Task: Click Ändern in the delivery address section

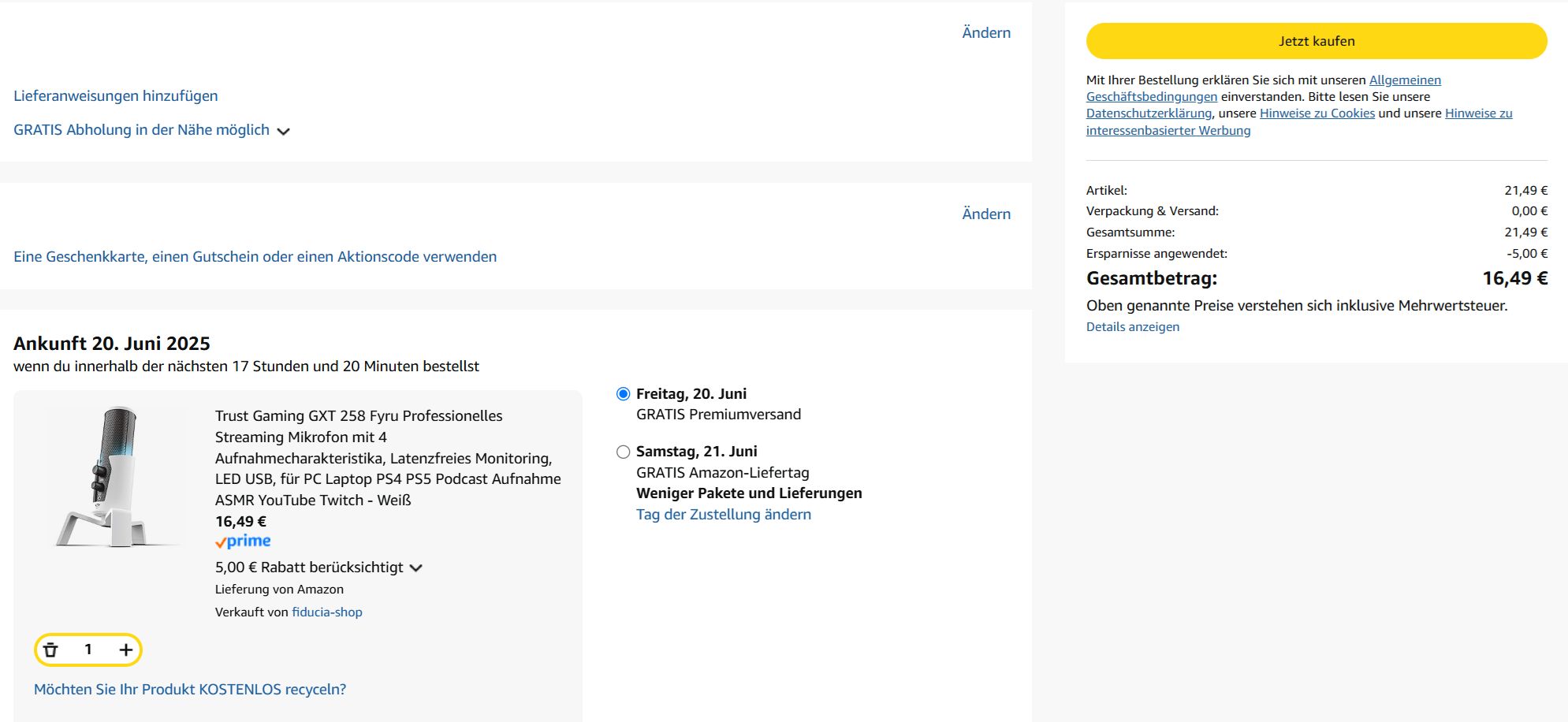Action: click(985, 32)
